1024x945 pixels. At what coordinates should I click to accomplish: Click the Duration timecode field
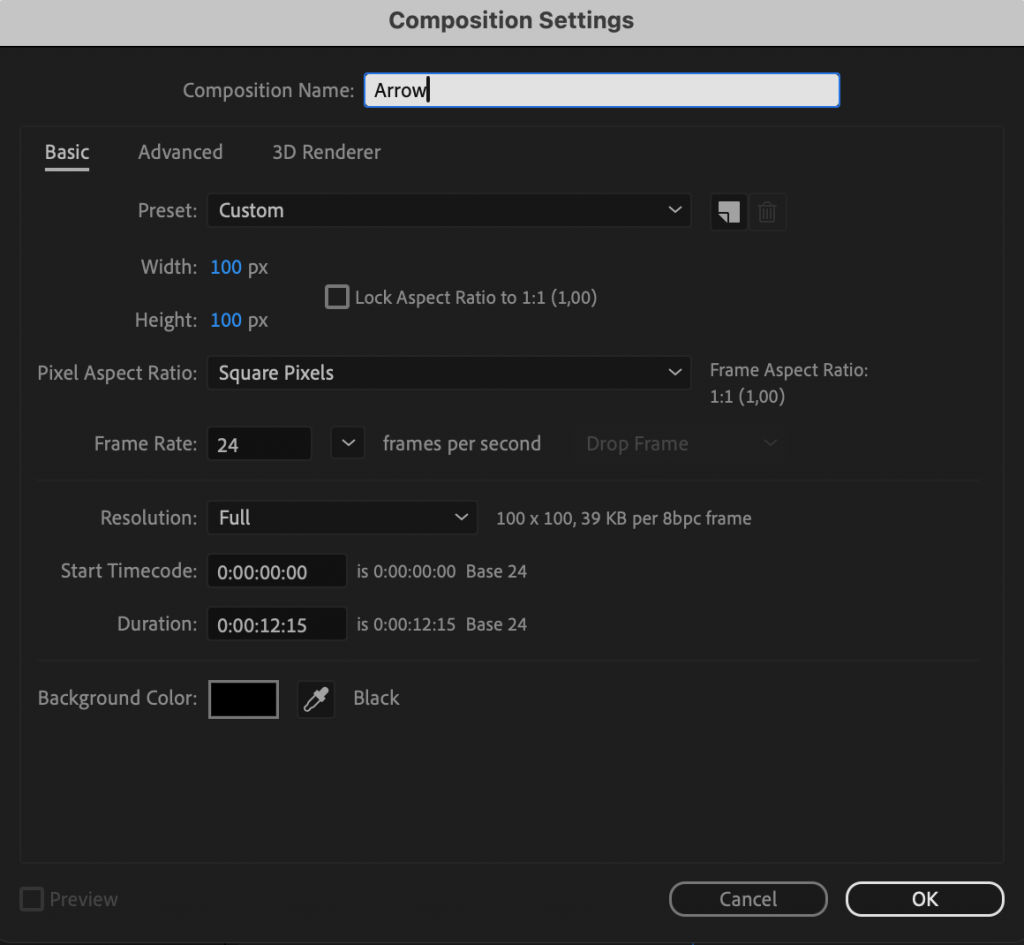click(276, 625)
